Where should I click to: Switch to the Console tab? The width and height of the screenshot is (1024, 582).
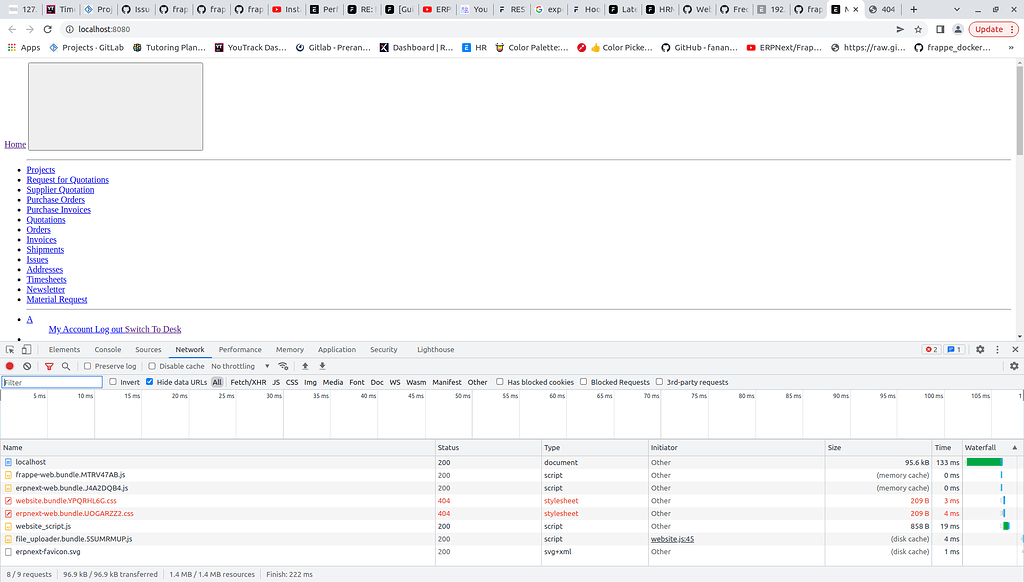(x=107, y=350)
